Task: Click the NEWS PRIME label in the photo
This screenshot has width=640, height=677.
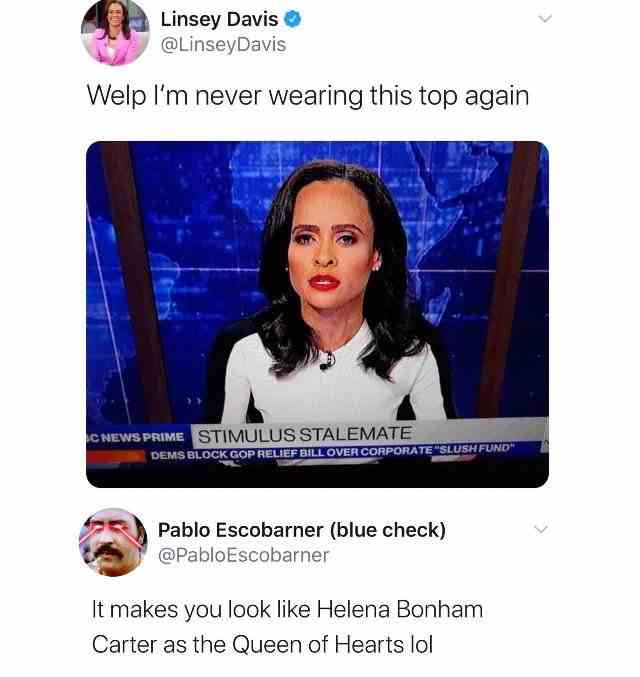Action: pyautogui.click(x=136, y=437)
